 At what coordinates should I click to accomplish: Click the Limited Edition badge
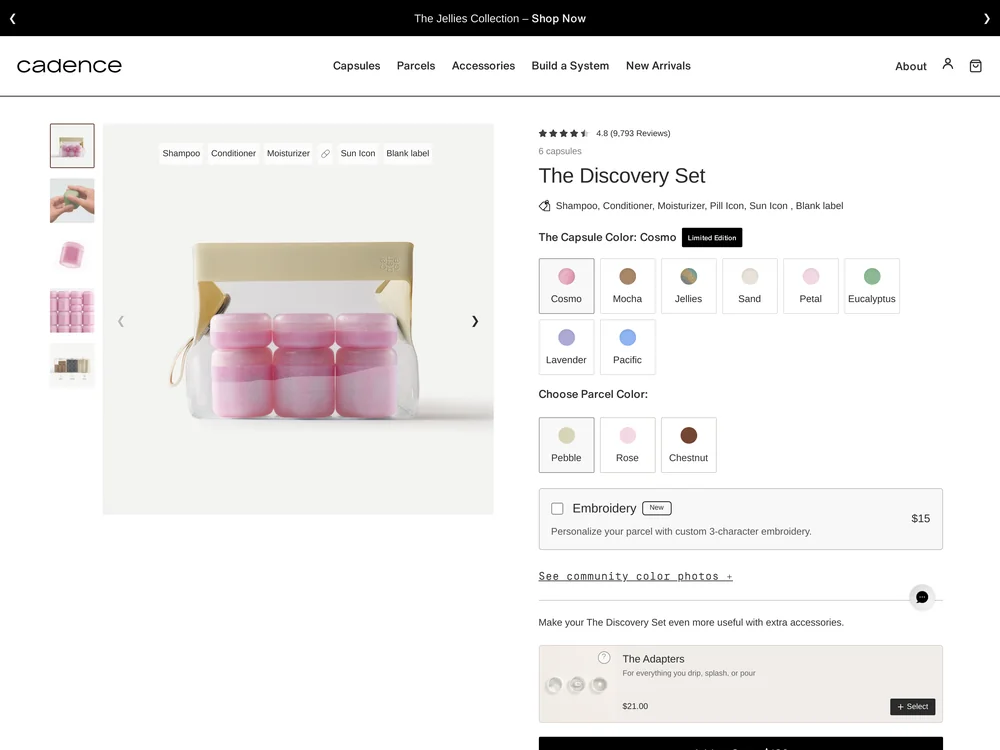coord(712,237)
